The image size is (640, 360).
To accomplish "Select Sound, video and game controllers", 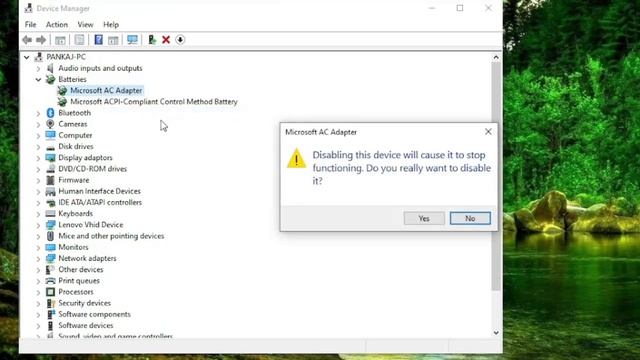I will coord(116,336).
